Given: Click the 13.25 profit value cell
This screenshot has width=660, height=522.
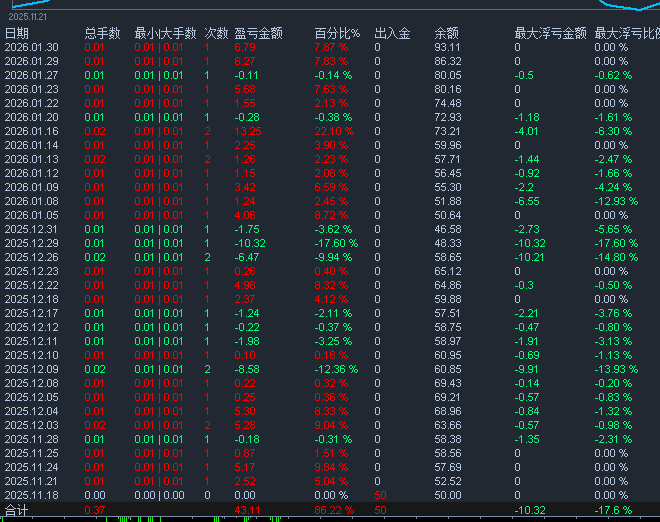Looking at the screenshot, I should point(247,131).
